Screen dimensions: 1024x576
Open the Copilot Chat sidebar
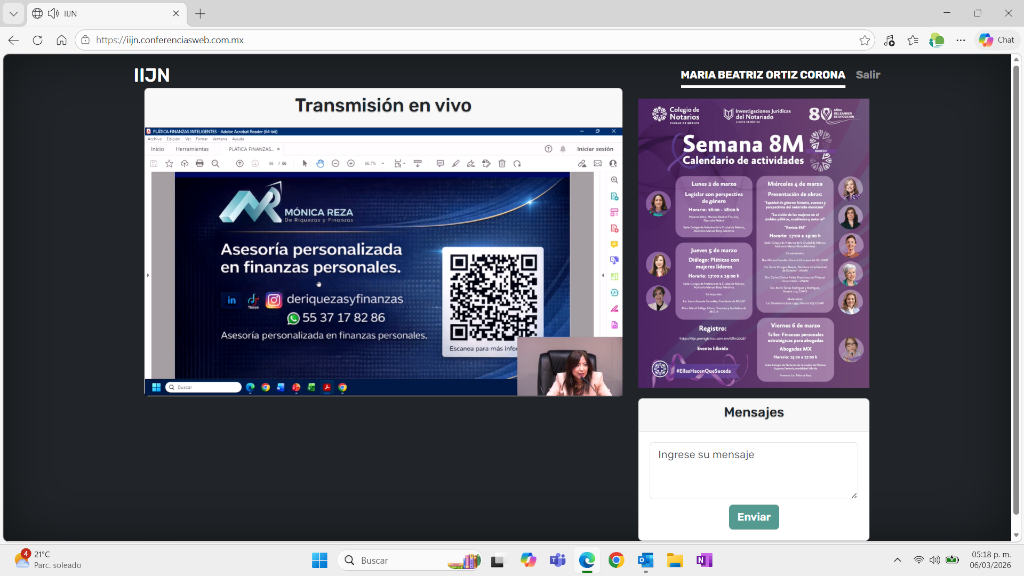click(x=997, y=40)
